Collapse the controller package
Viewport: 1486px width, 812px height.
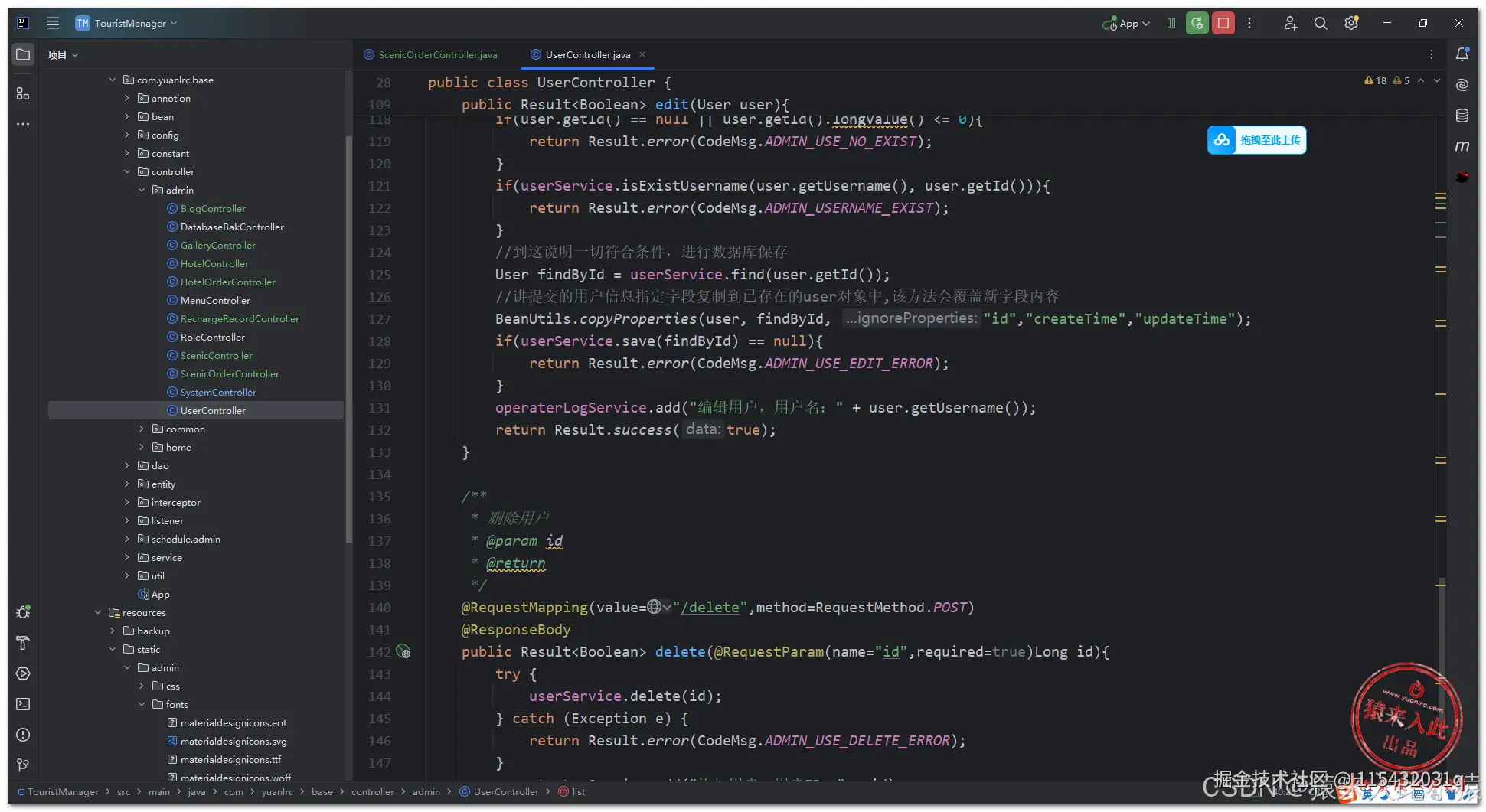(127, 171)
